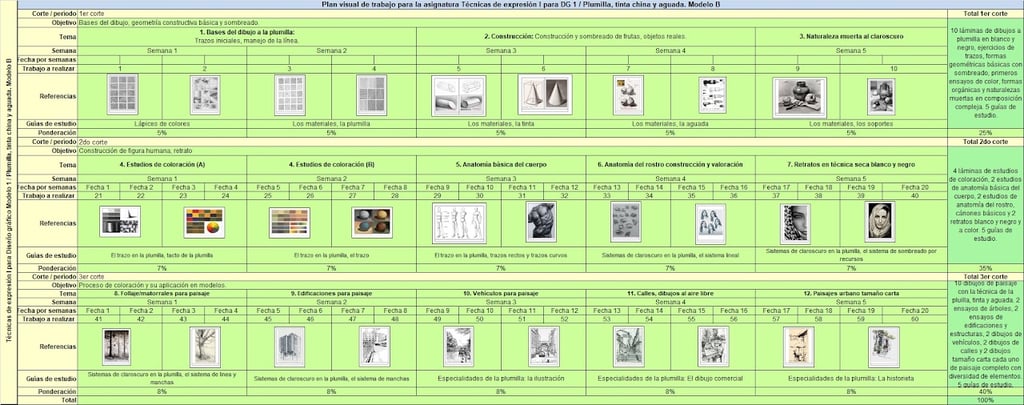
Task: Select the 35% total weighting cell
Action: click(985, 268)
